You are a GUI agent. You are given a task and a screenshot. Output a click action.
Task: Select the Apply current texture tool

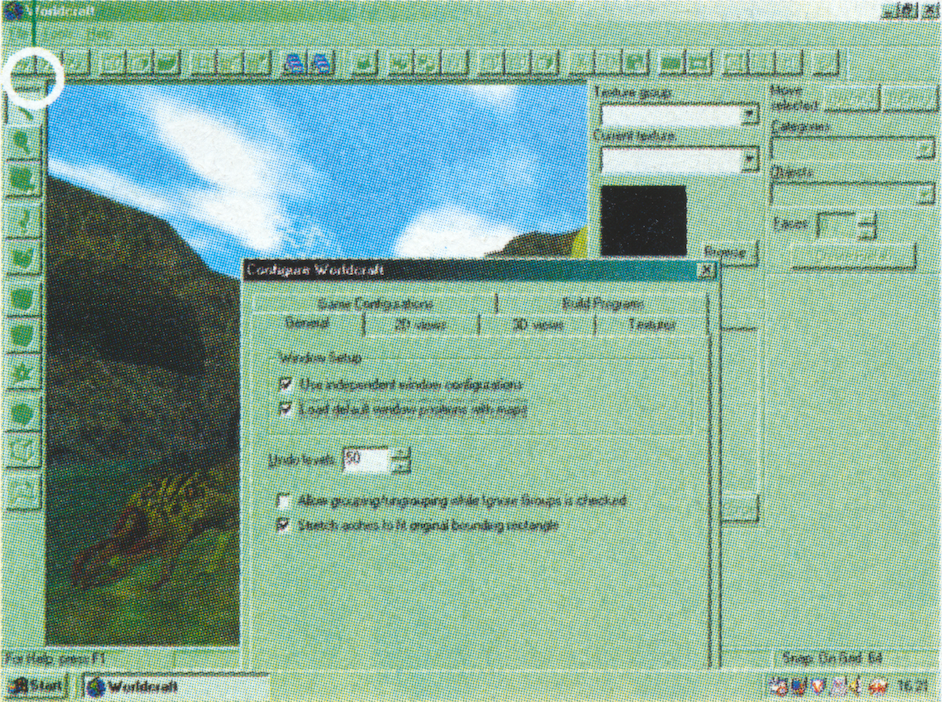pyautogui.click(x=23, y=335)
